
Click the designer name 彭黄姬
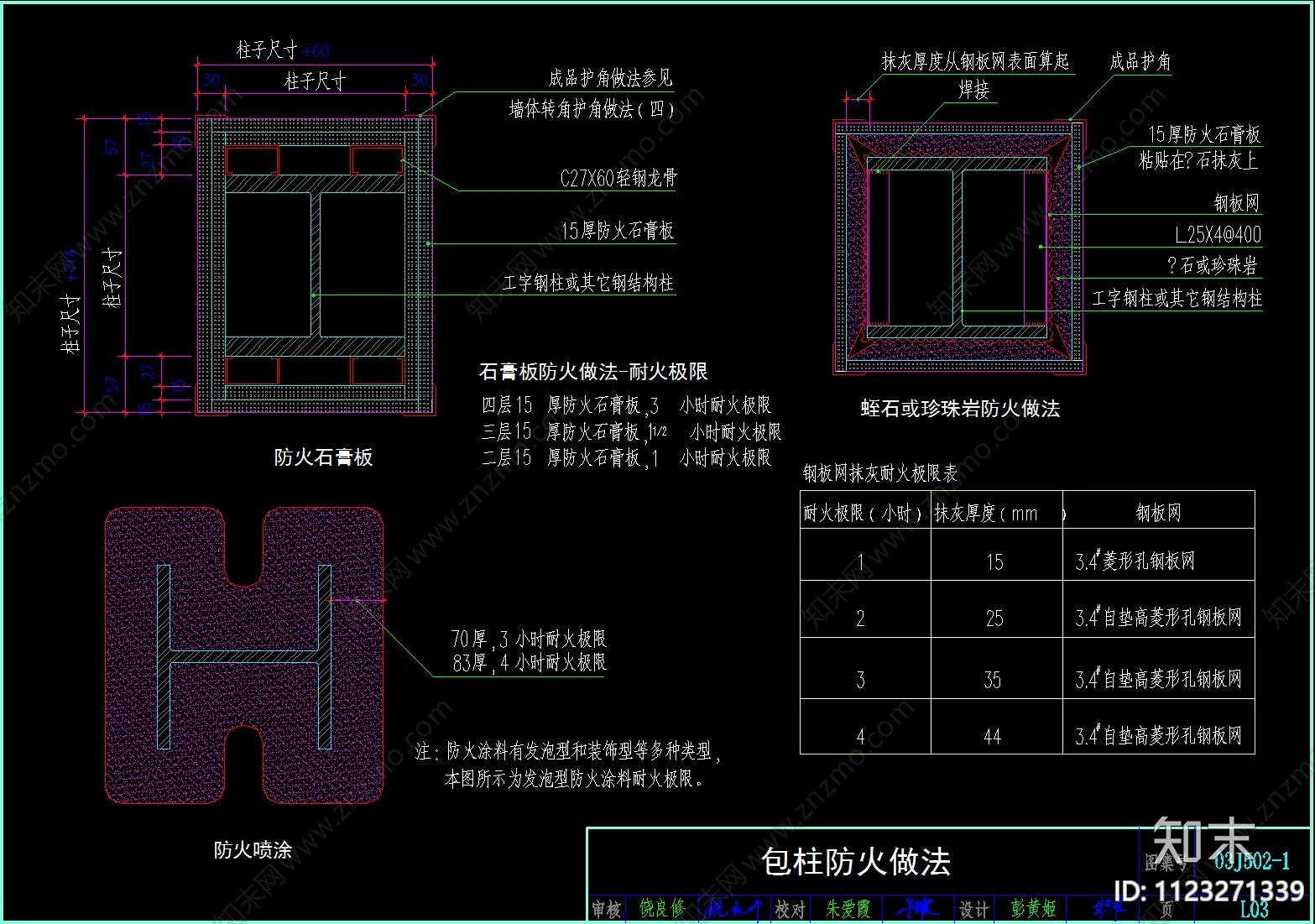(1032, 908)
